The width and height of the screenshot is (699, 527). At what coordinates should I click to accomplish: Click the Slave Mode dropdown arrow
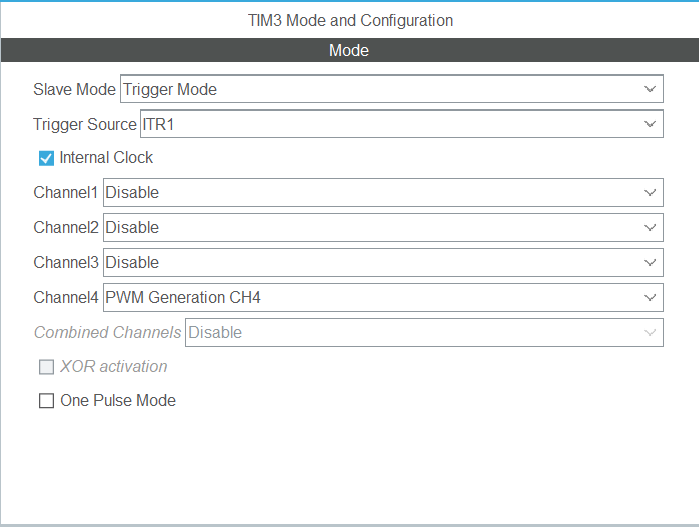650,89
